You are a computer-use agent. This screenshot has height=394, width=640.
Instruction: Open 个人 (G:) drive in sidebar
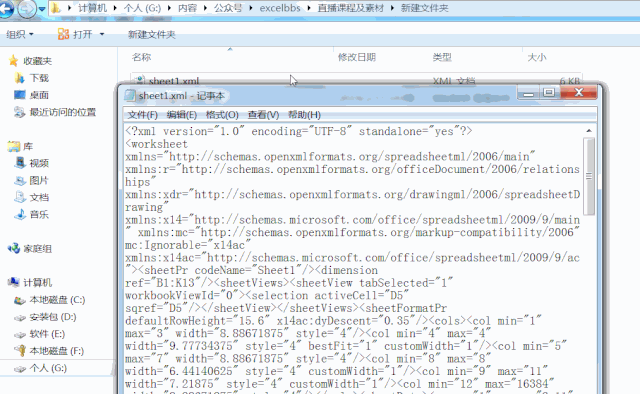(x=48, y=368)
